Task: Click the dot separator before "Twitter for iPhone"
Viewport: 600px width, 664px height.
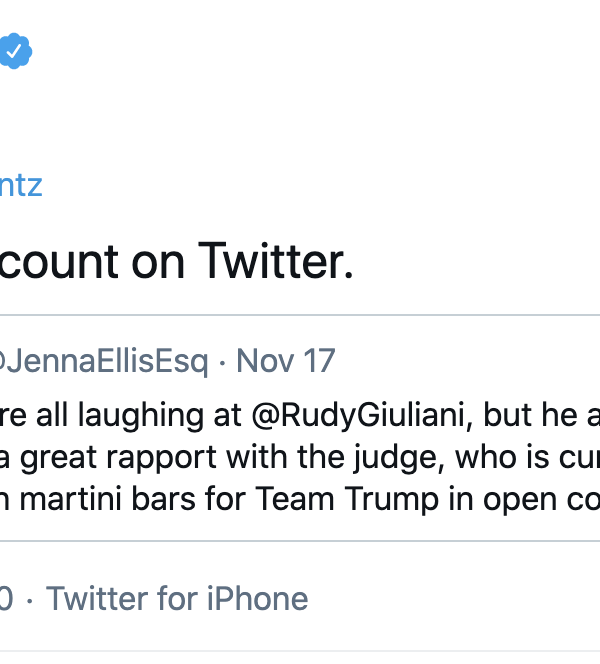Action: coord(30,599)
